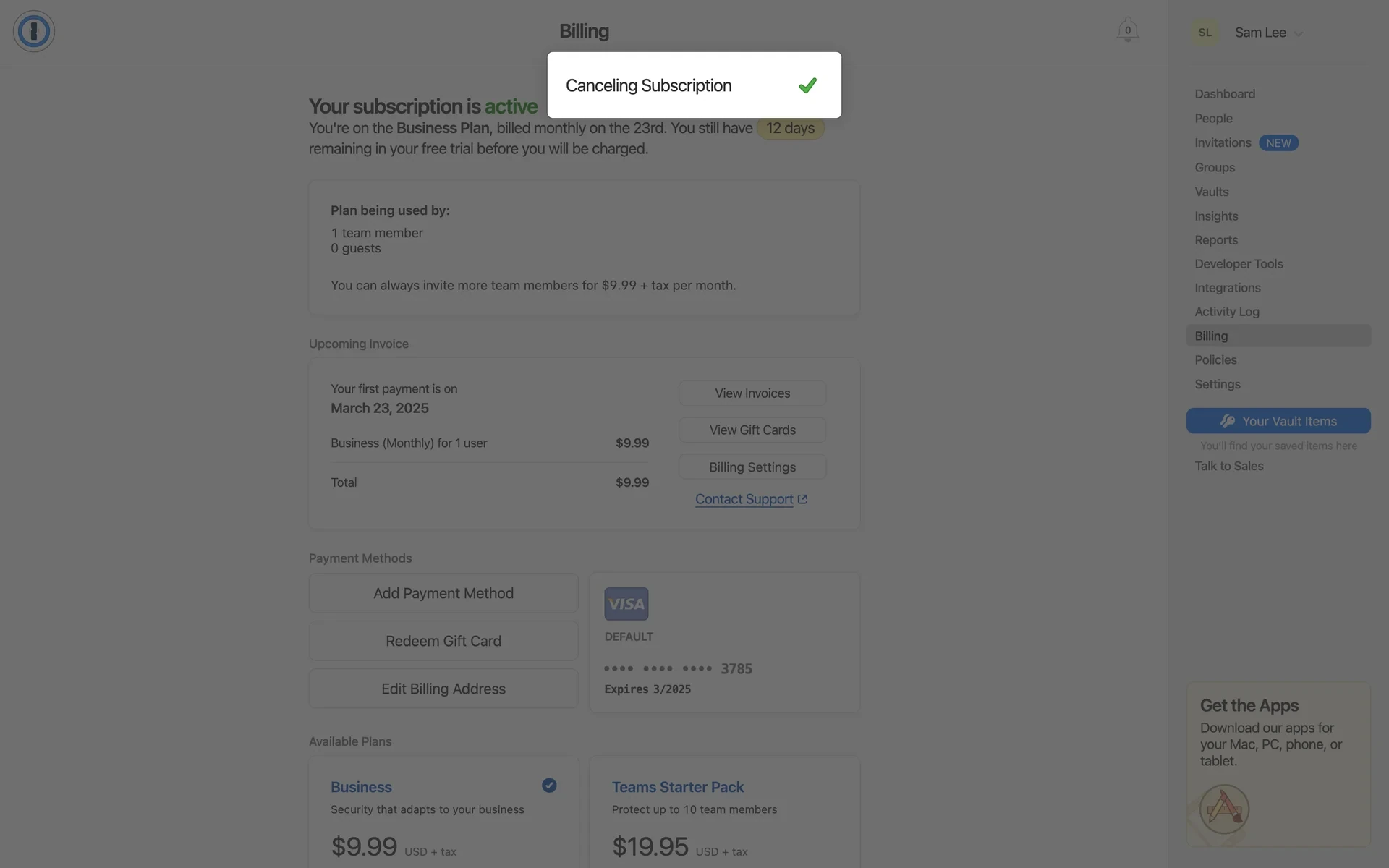This screenshot has width=1389, height=868.
Task: Click the Business (Monthly) for 1 user line
Action: [x=409, y=443]
